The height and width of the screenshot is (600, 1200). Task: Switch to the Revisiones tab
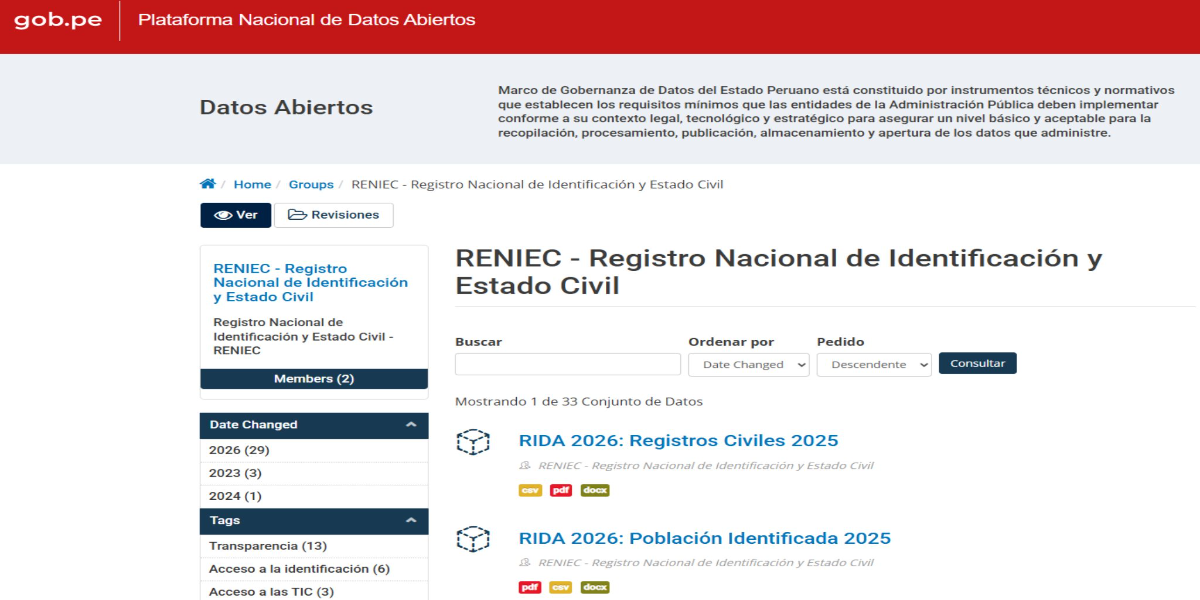click(333, 215)
